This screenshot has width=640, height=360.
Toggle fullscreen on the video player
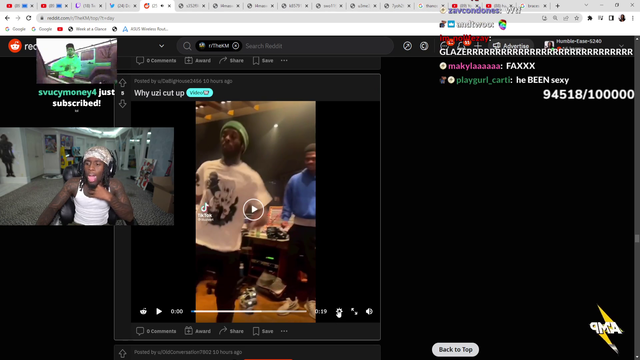tap(354, 311)
